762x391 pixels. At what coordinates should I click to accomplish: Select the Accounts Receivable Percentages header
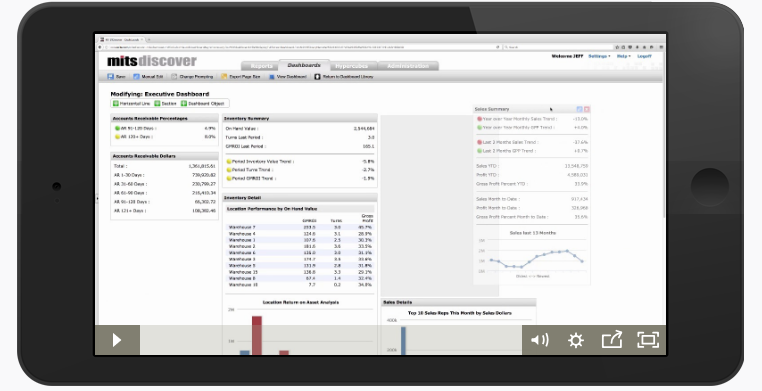click(164, 118)
